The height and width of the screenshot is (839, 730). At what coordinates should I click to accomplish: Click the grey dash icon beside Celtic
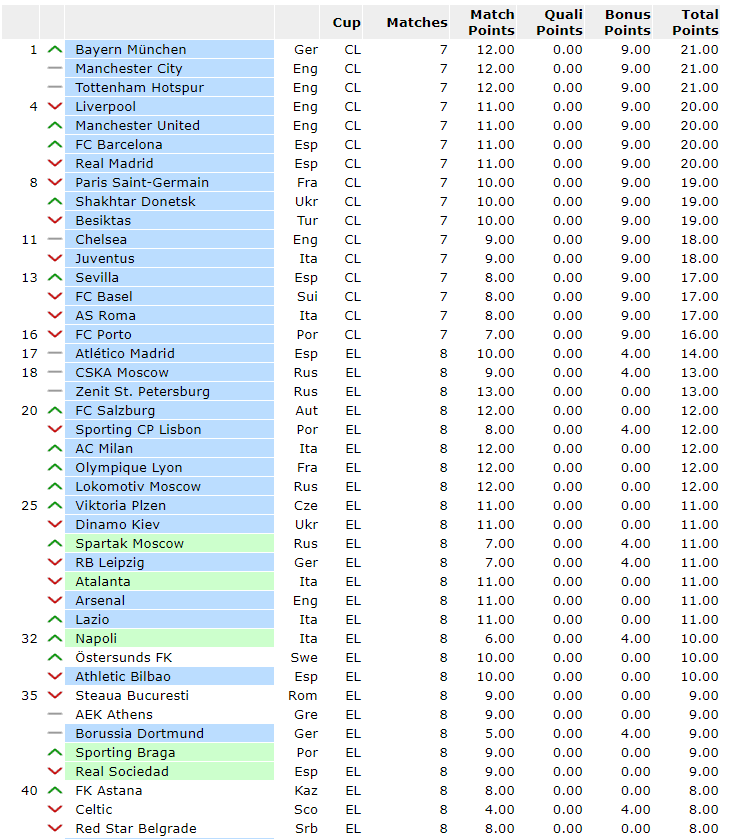click(54, 809)
